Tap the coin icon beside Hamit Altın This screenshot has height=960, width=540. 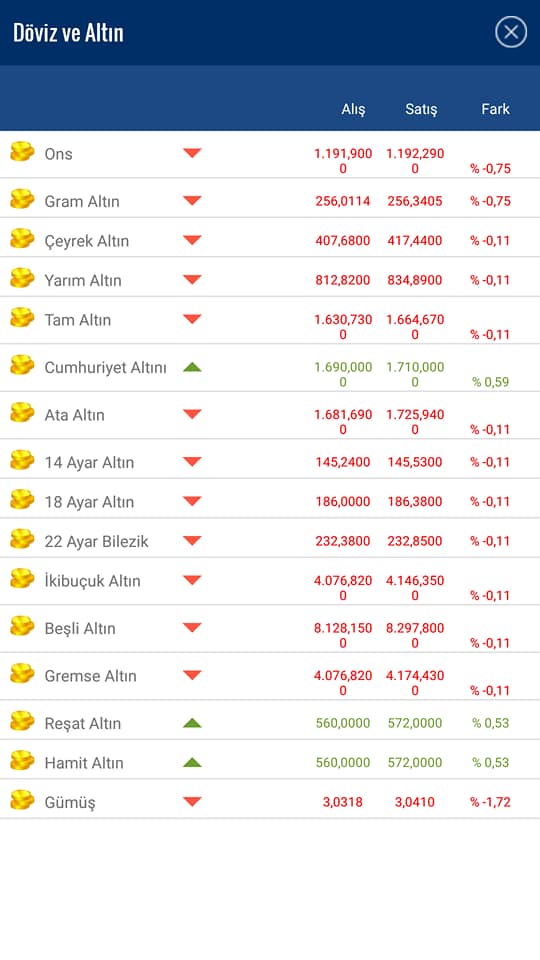pos(22,761)
